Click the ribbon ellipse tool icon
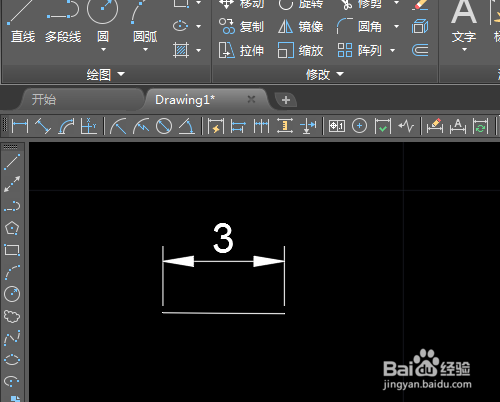500x402 pixels. [x=181, y=26]
